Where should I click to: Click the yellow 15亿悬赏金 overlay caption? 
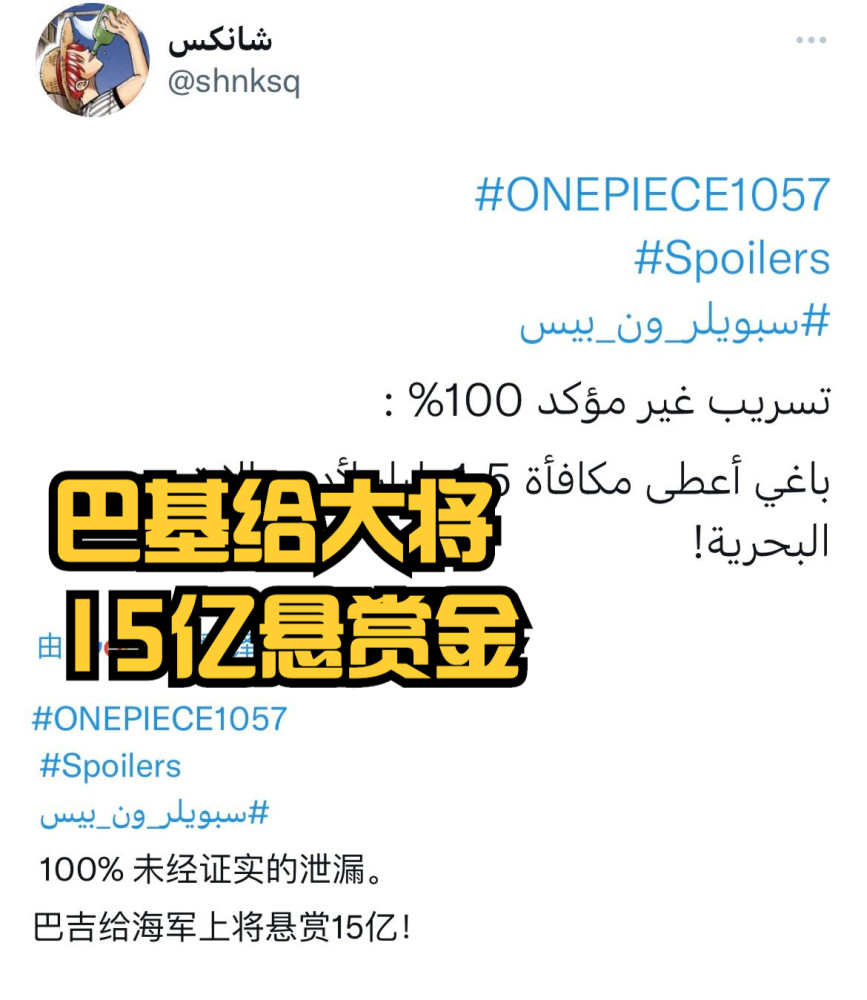point(297,638)
